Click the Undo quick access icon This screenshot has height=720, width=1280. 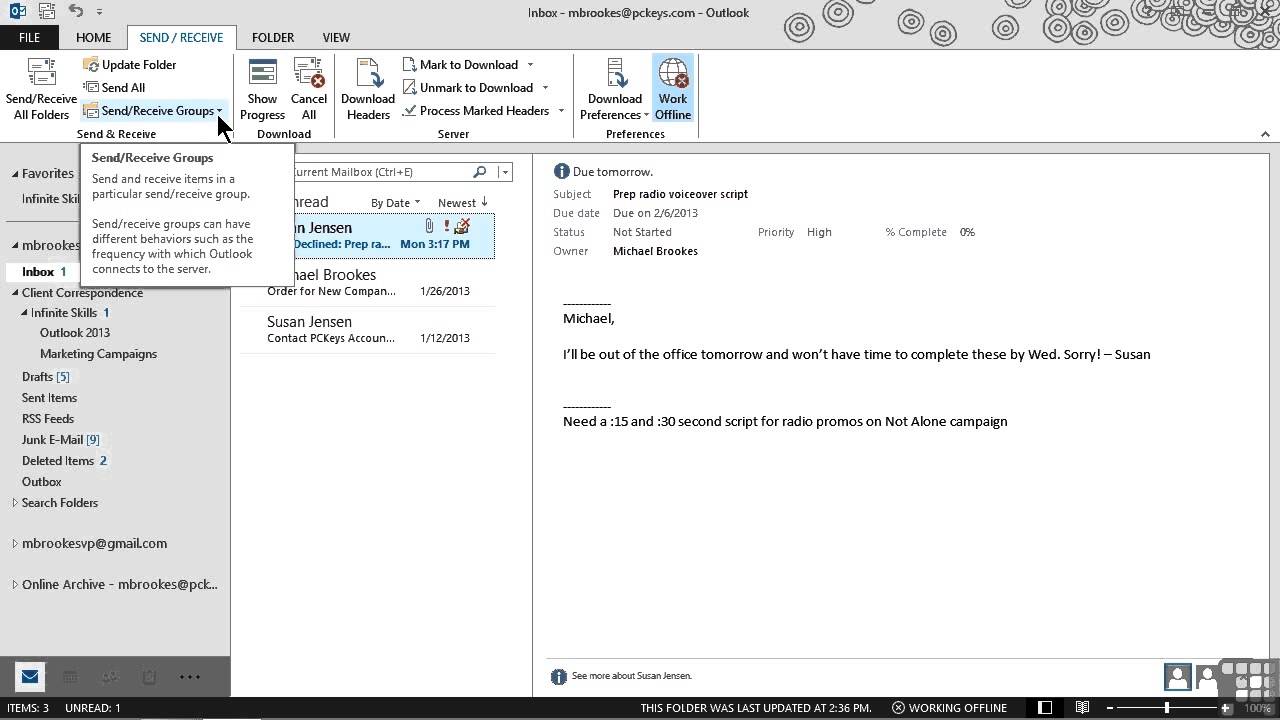pos(76,11)
